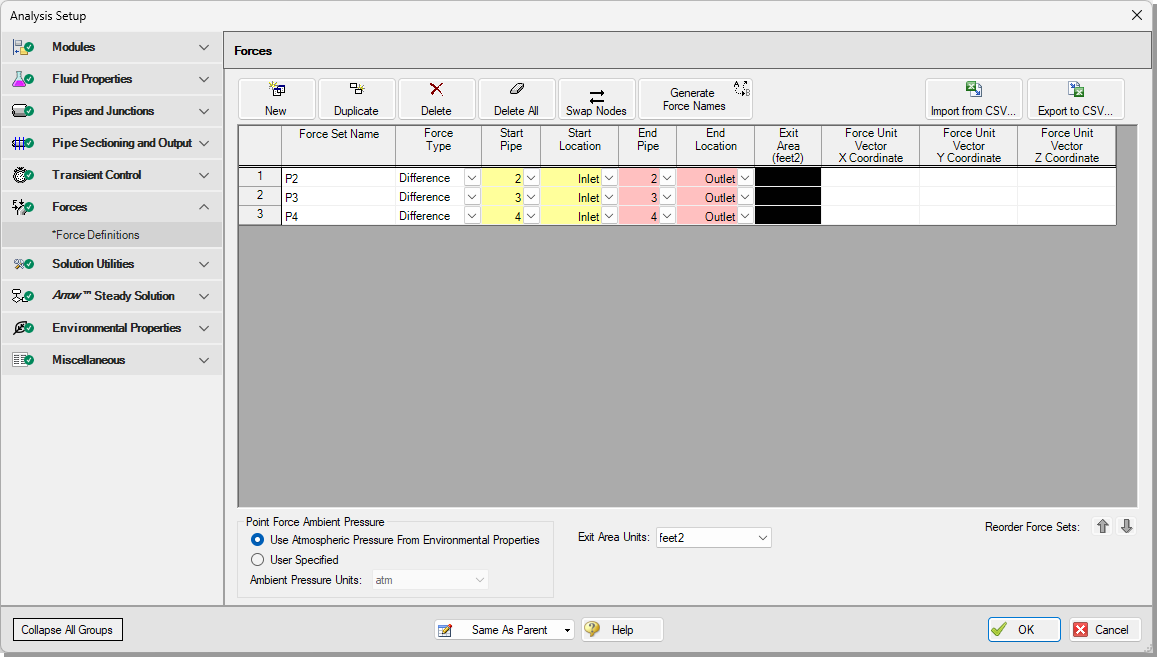Click the black Exit Area cell for P2

pos(787,178)
